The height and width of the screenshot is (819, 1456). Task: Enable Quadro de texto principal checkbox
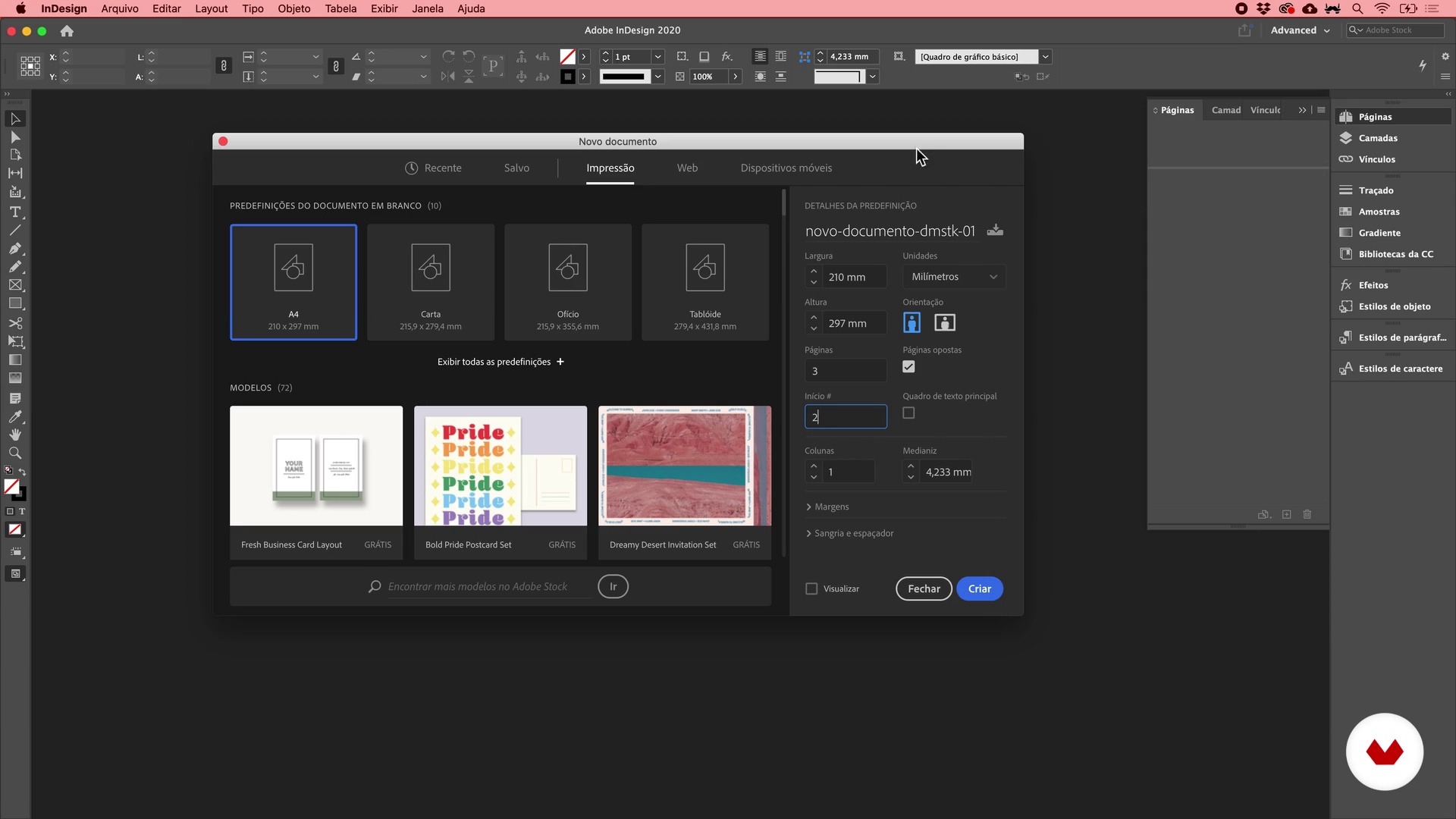point(908,413)
